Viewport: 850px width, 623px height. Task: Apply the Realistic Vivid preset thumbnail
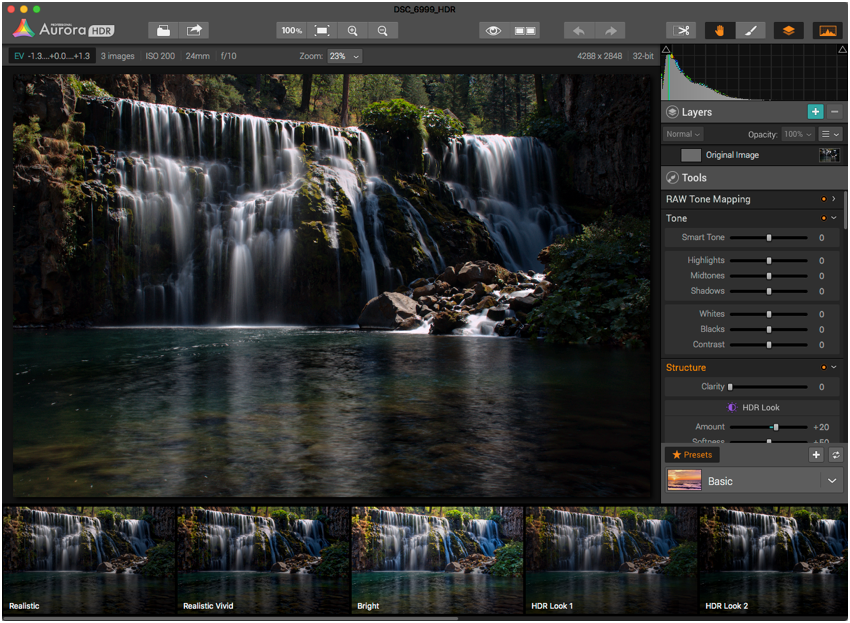pyautogui.click(x=262, y=559)
